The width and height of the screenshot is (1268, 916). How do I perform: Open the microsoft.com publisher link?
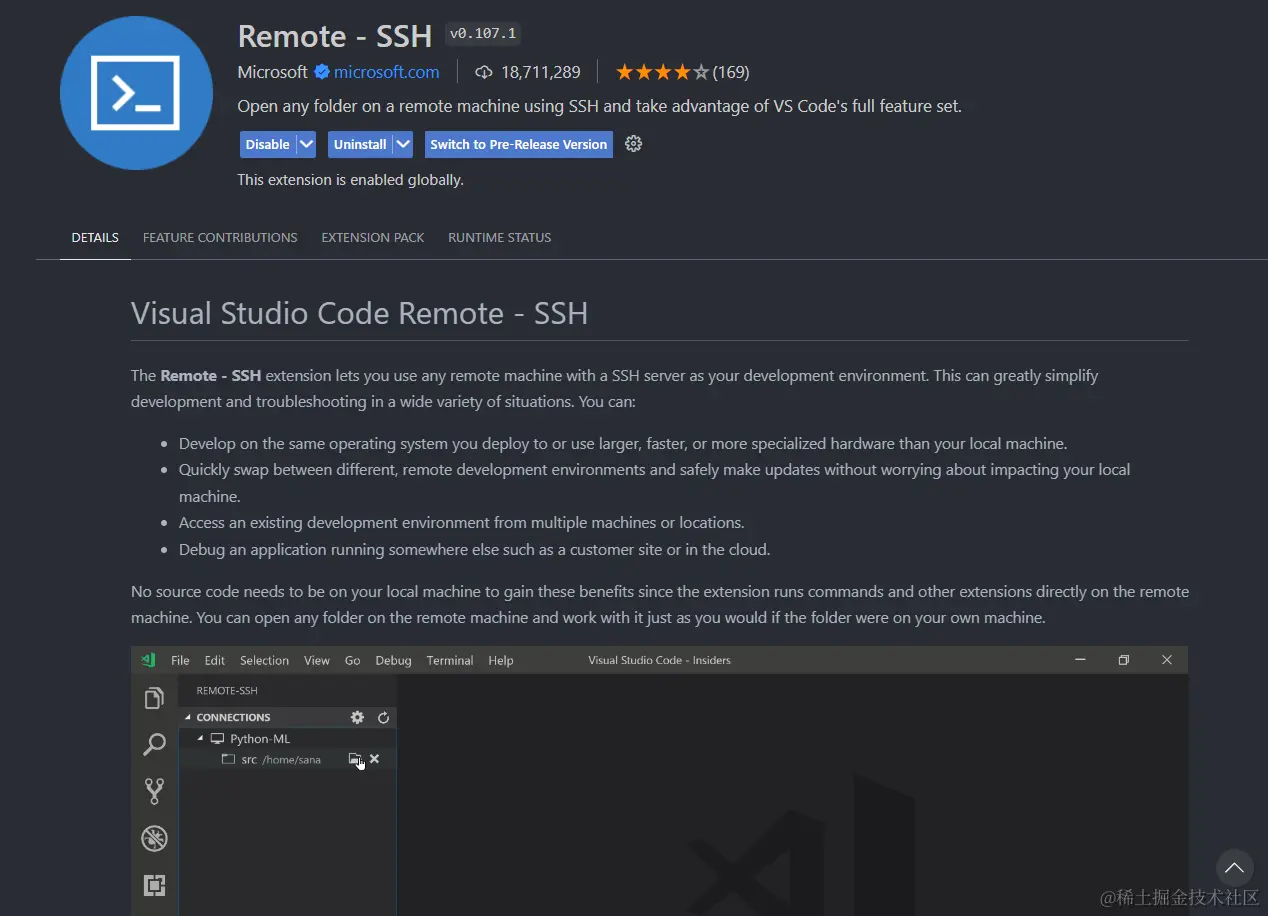click(x=386, y=72)
